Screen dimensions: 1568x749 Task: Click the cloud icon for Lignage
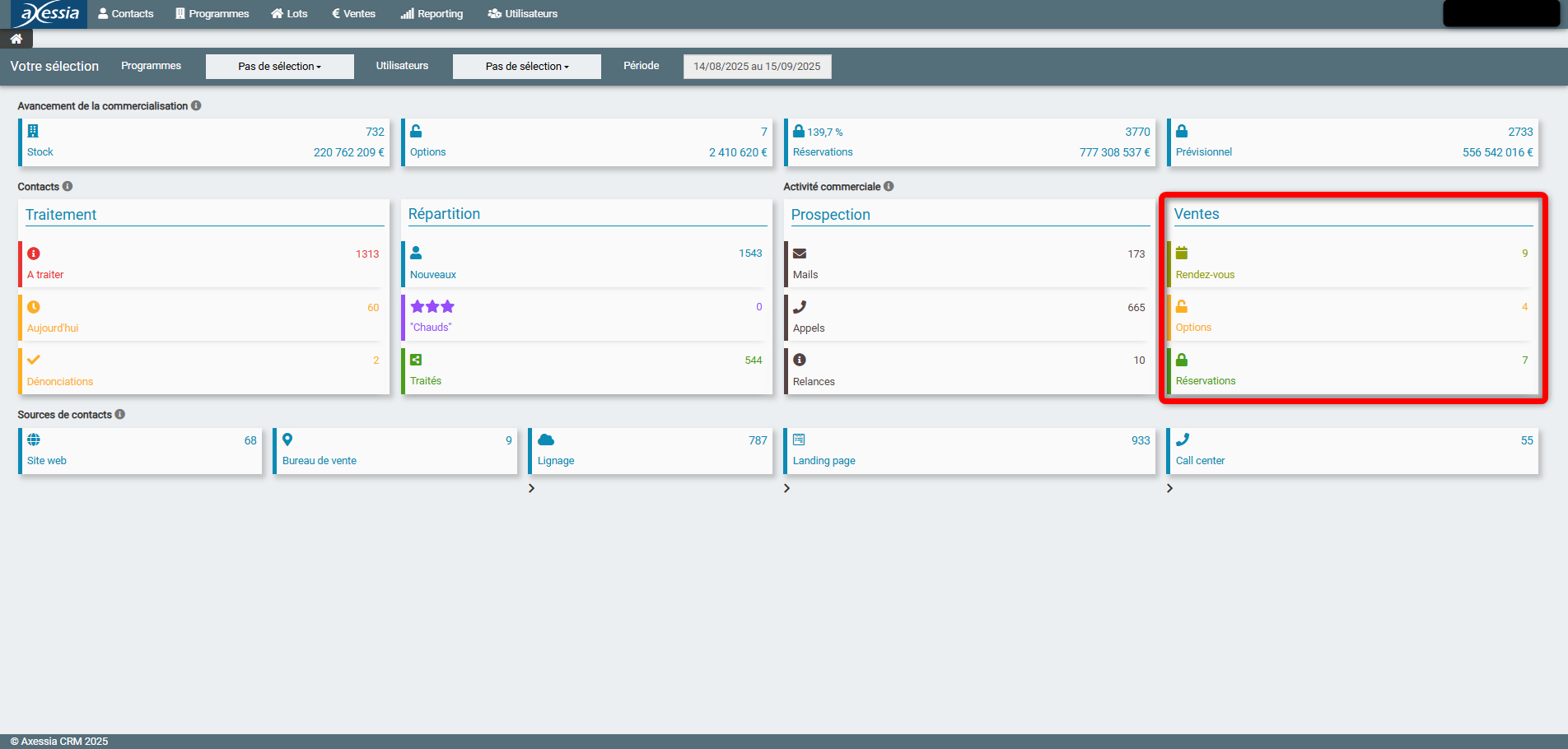tap(546, 440)
